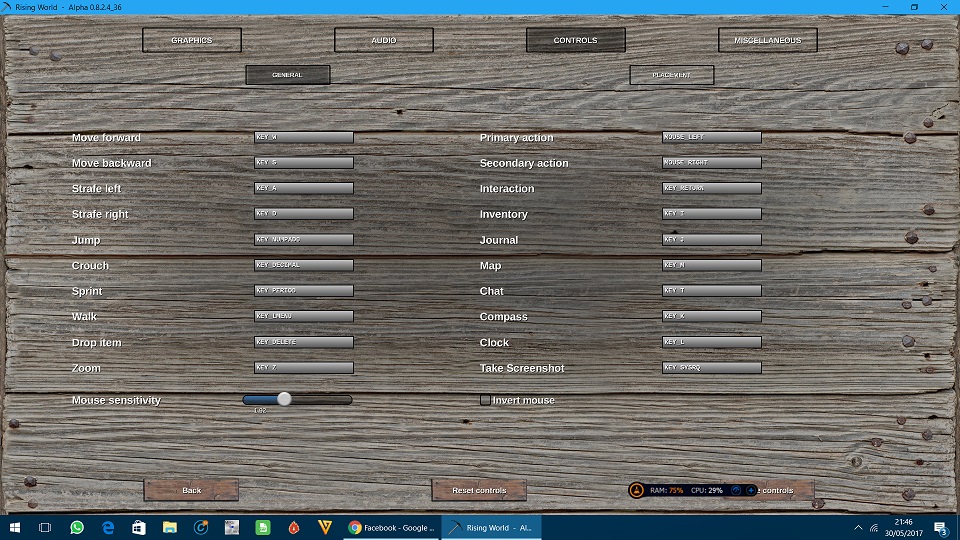The image size is (960, 540).
Task: Click the Windows Start button
Action: coord(15,527)
